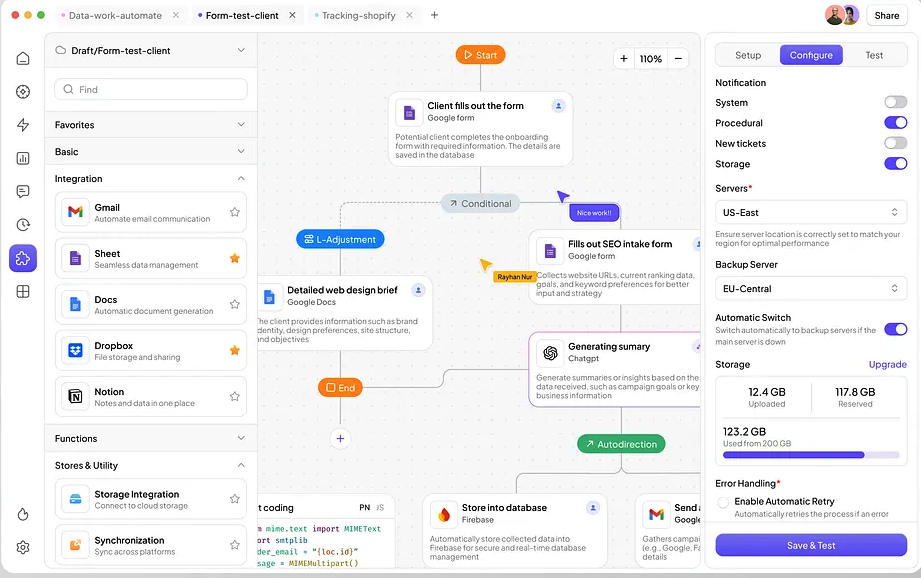Disable the Procedural notification toggle
The width and height of the screenshot is (921, 578).
(895, 123)
